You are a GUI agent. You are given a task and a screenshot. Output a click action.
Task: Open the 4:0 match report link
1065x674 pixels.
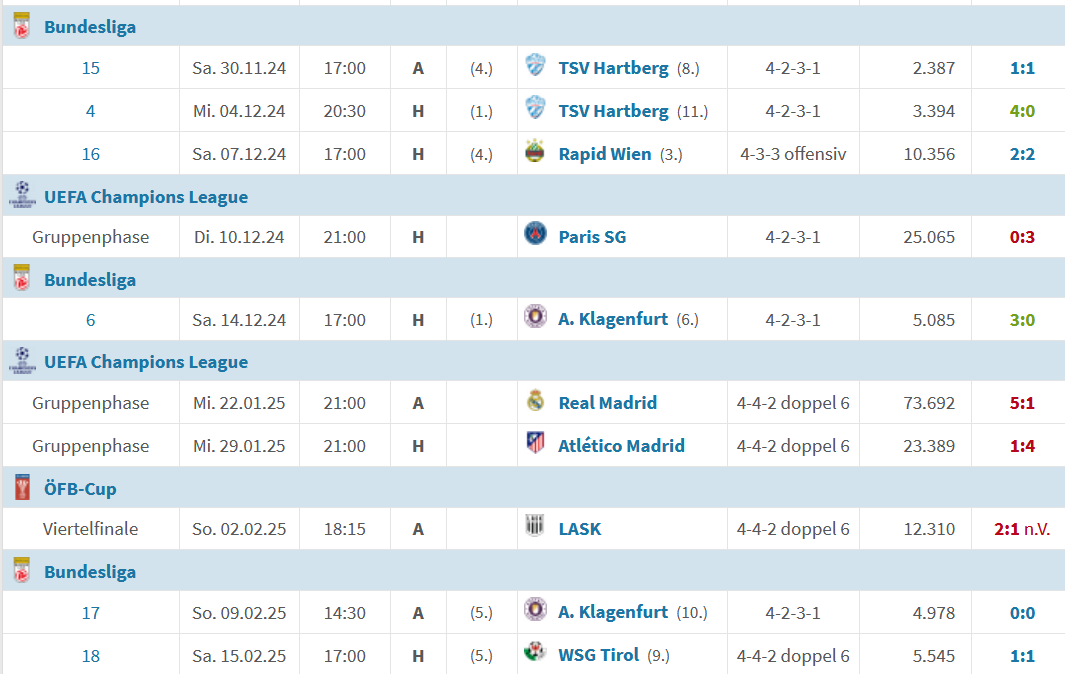pyautogui.click(x=1022, y=111)
